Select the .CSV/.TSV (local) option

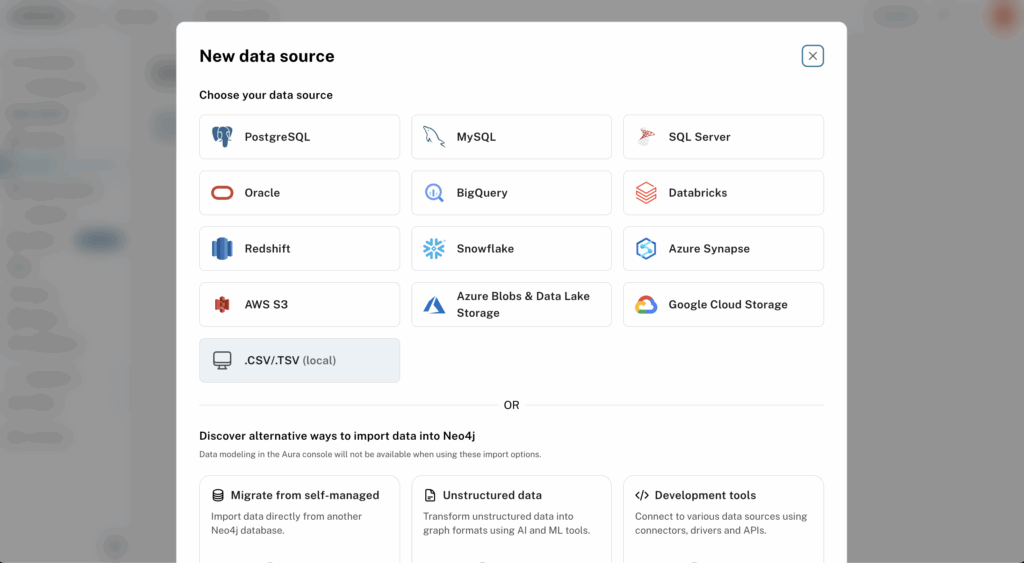(x=299, y=360)
